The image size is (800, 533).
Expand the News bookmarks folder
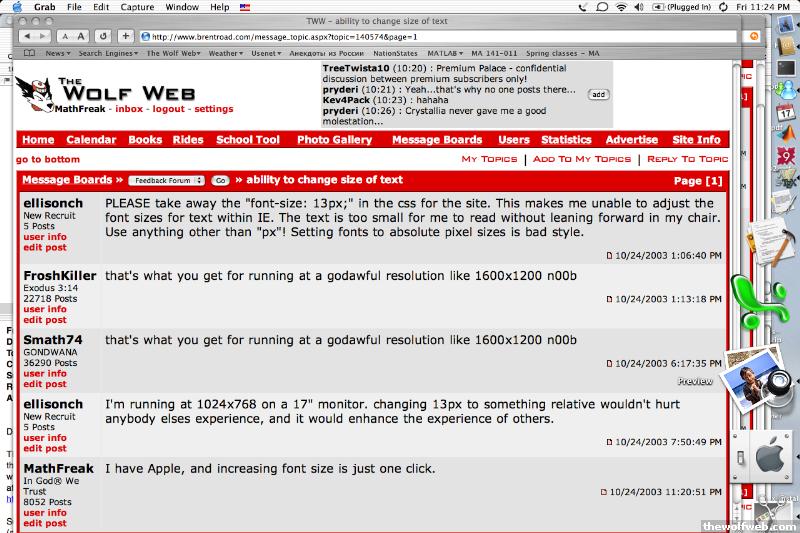pos(58,53)
